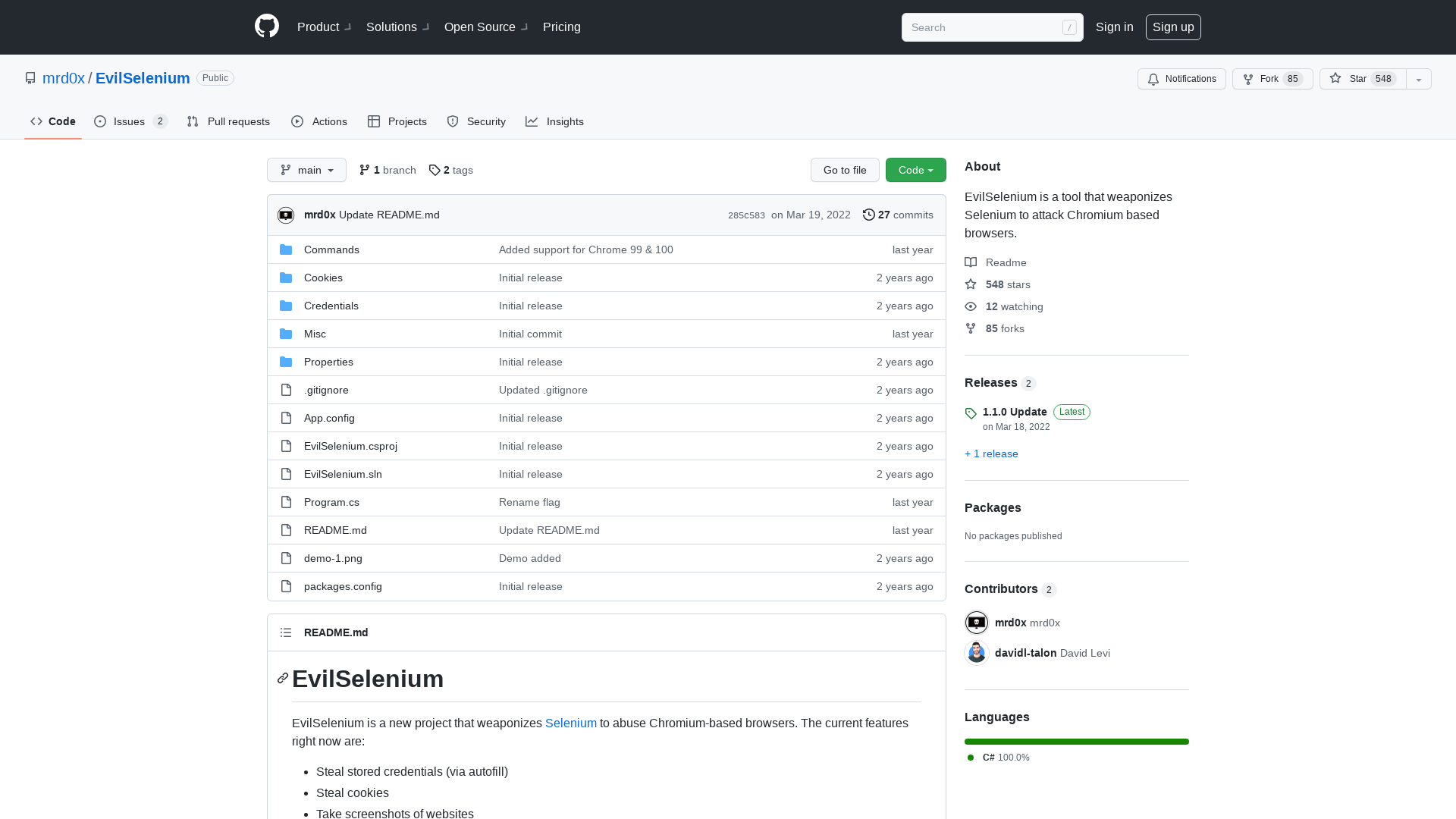Click the Sign up button

(x=1173, y=27)
